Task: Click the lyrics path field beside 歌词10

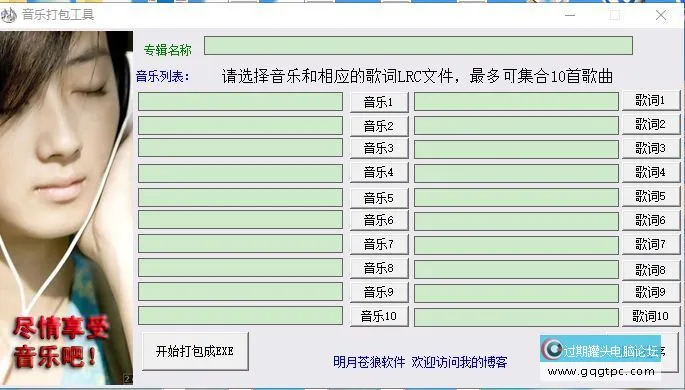Action: (516, 318)
